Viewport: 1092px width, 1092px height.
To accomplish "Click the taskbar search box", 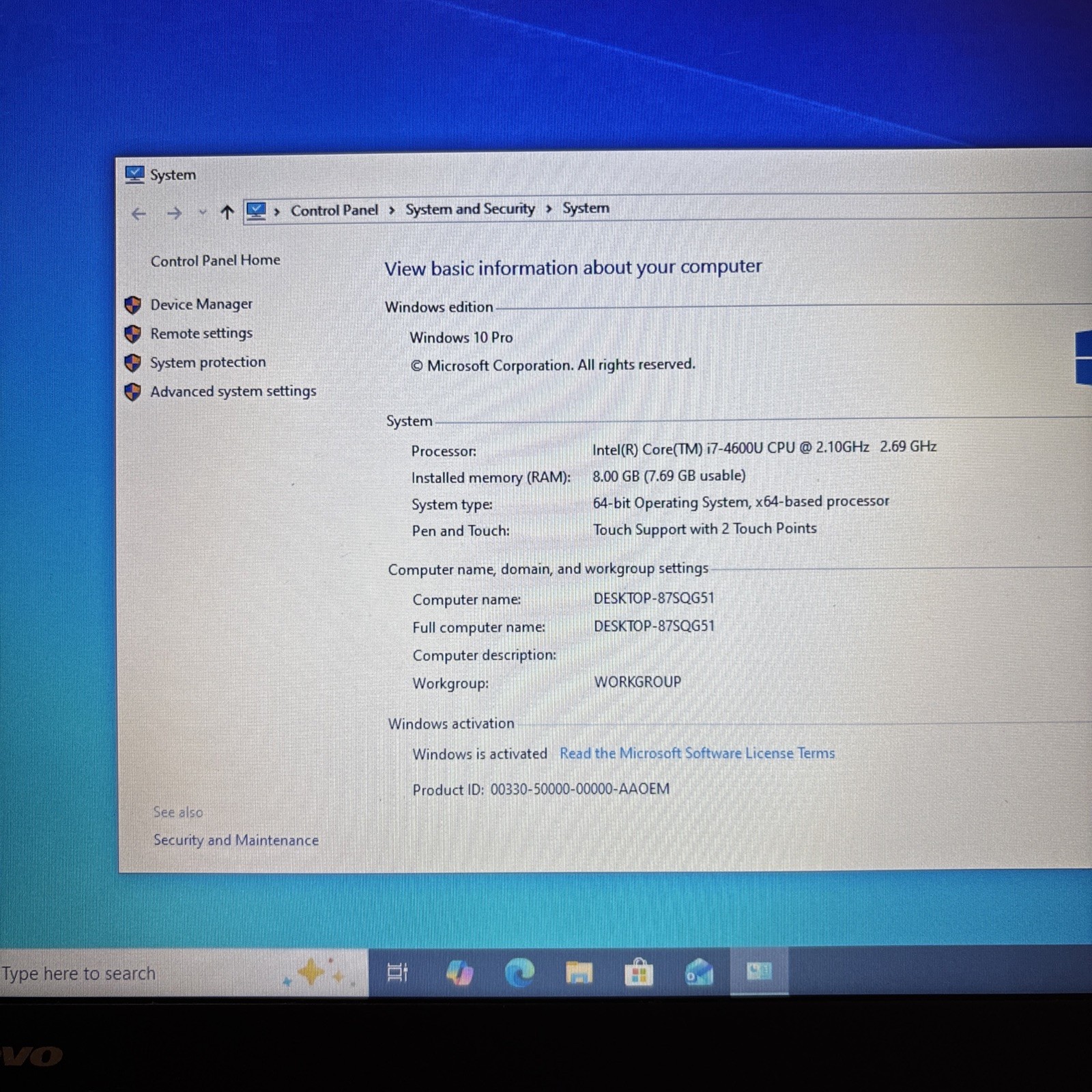I will (184, 973).
